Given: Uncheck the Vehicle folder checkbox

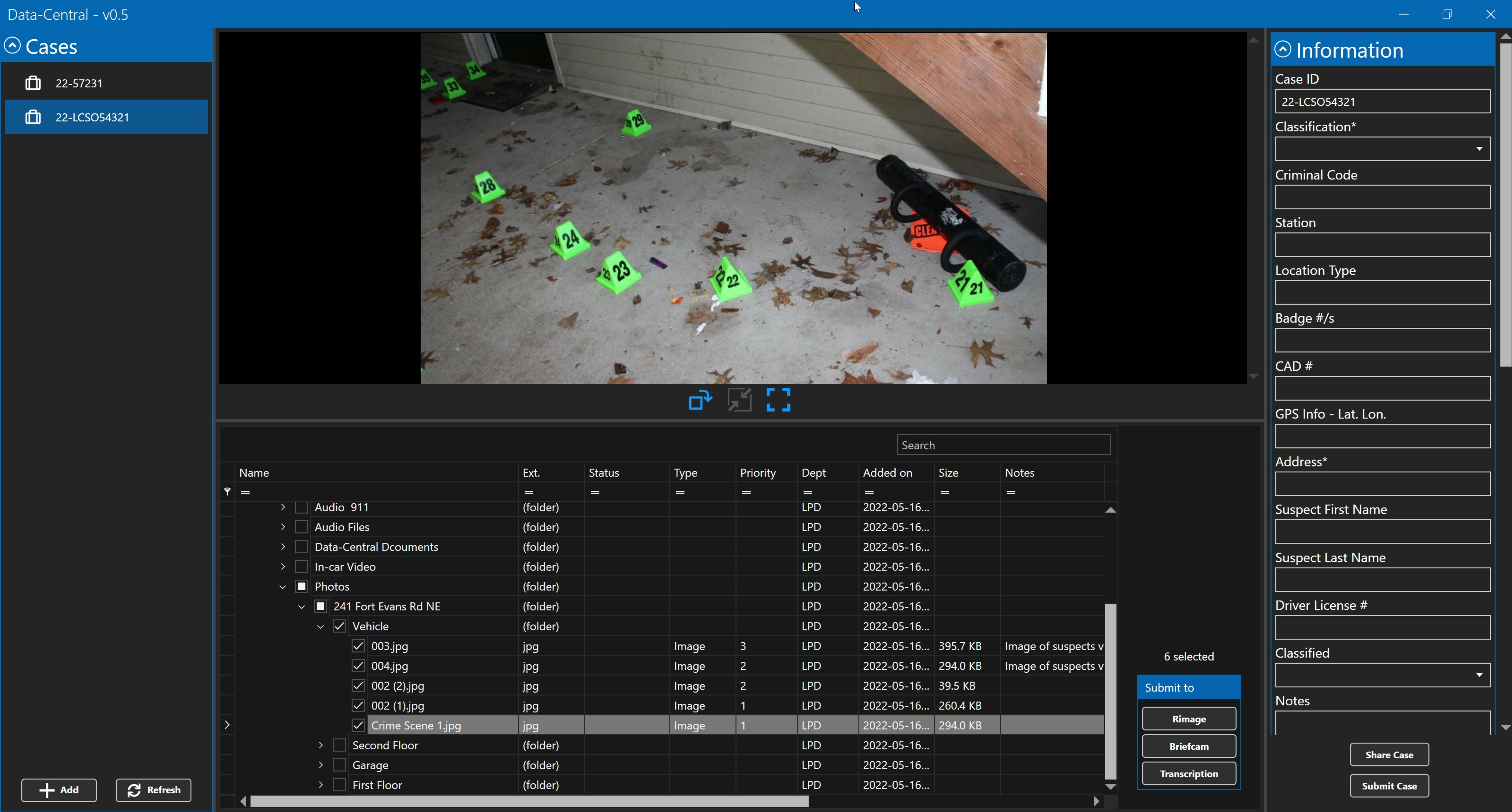Looking at the screenshot, I should tap(339, 626).
